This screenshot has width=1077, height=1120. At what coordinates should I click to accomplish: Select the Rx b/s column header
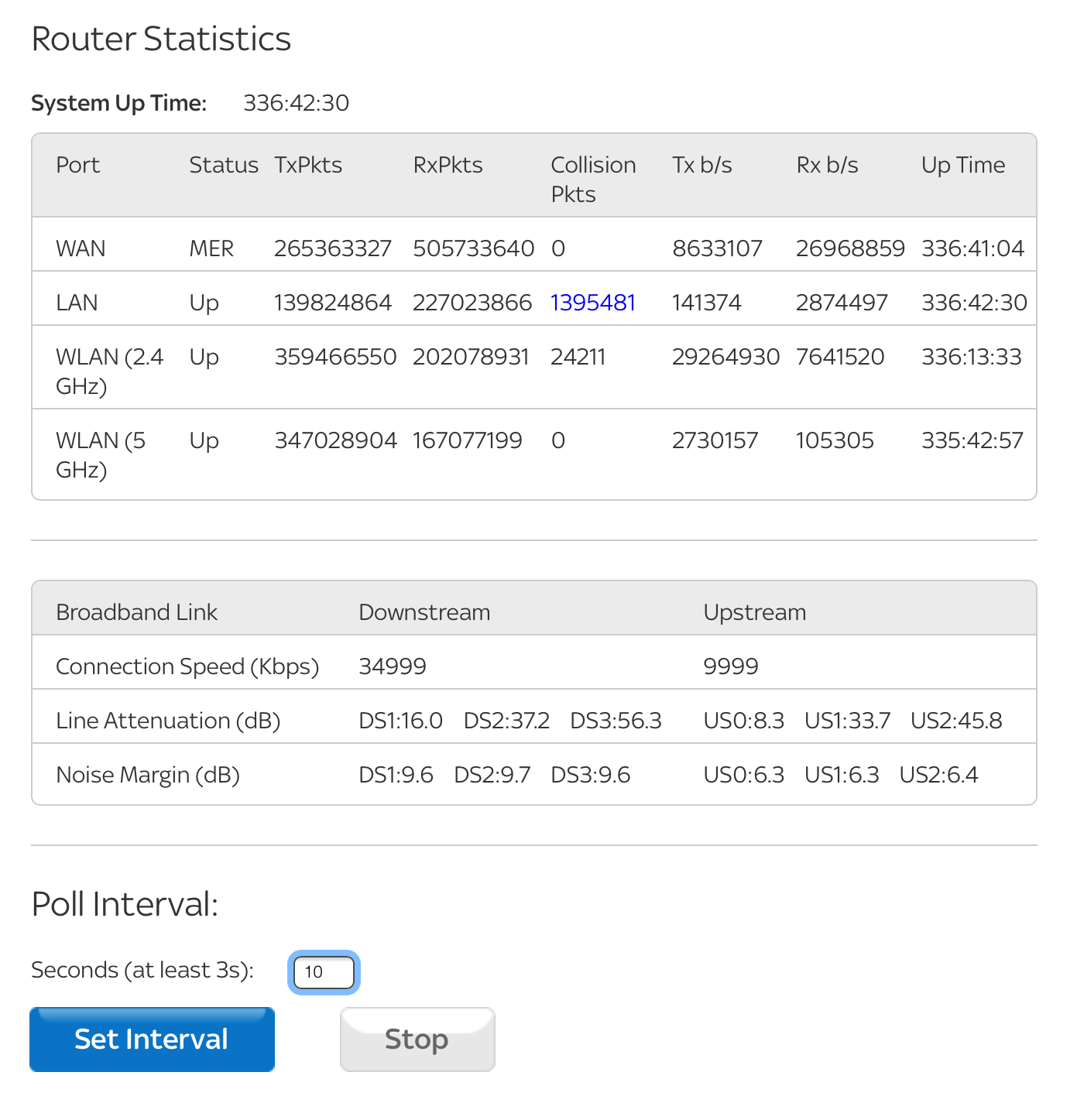click(827, 165)
